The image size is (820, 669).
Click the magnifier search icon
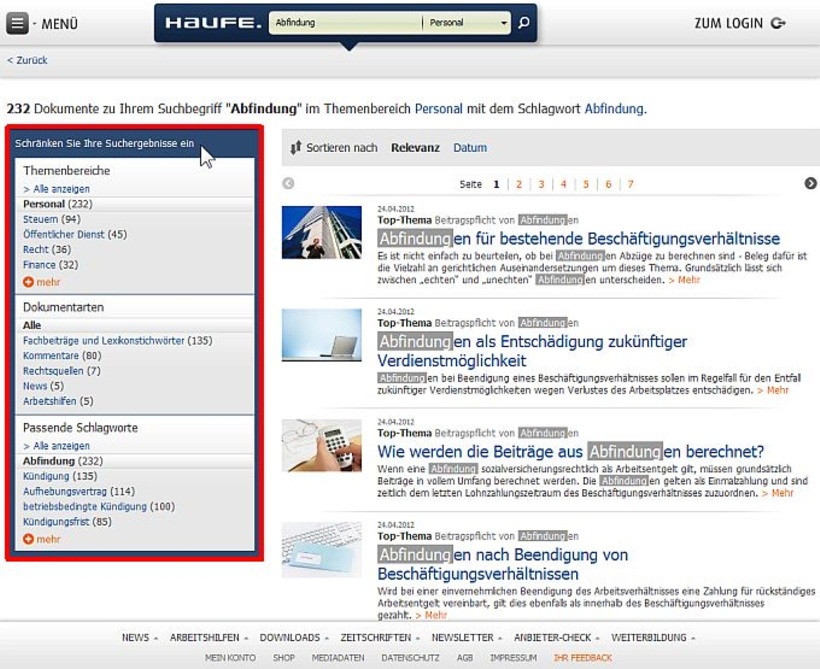[523, 23]
